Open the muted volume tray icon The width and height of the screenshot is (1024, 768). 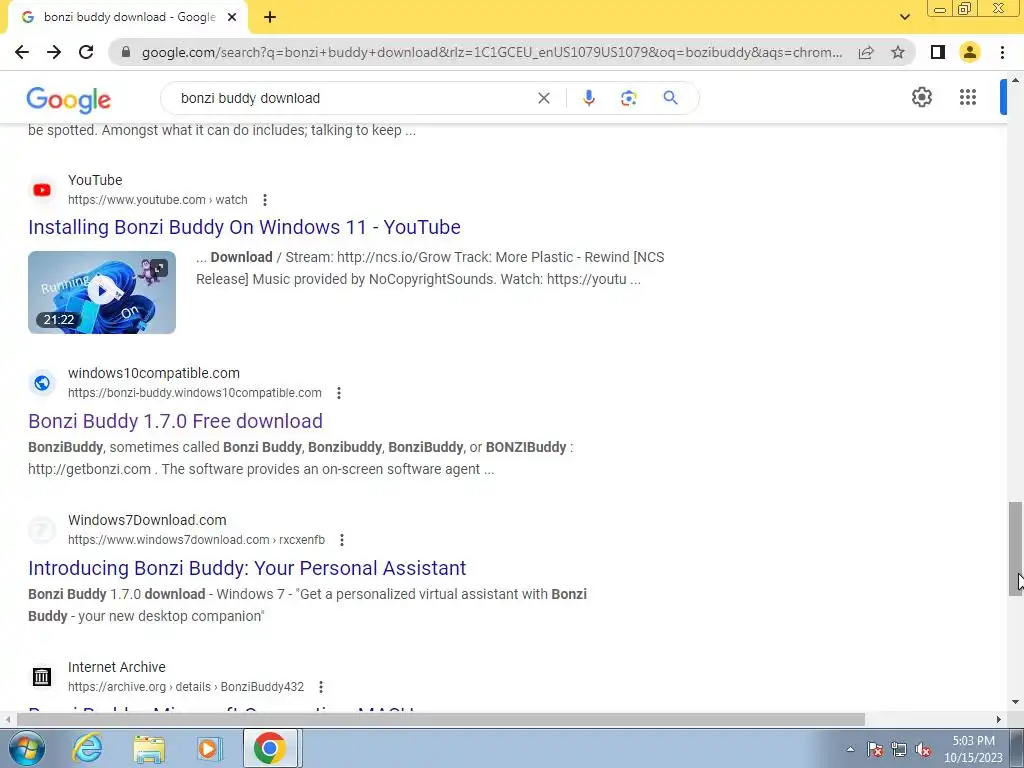click(923, 749)
